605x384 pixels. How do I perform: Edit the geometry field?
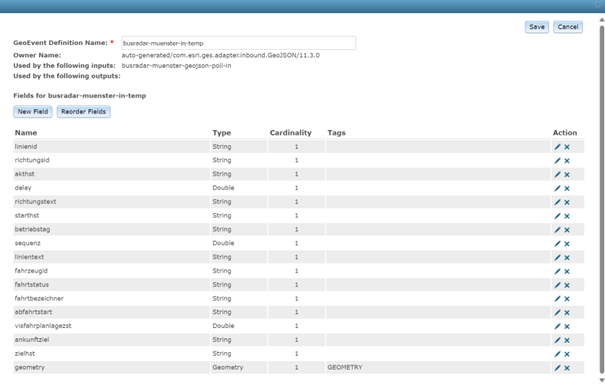point(557,368)
